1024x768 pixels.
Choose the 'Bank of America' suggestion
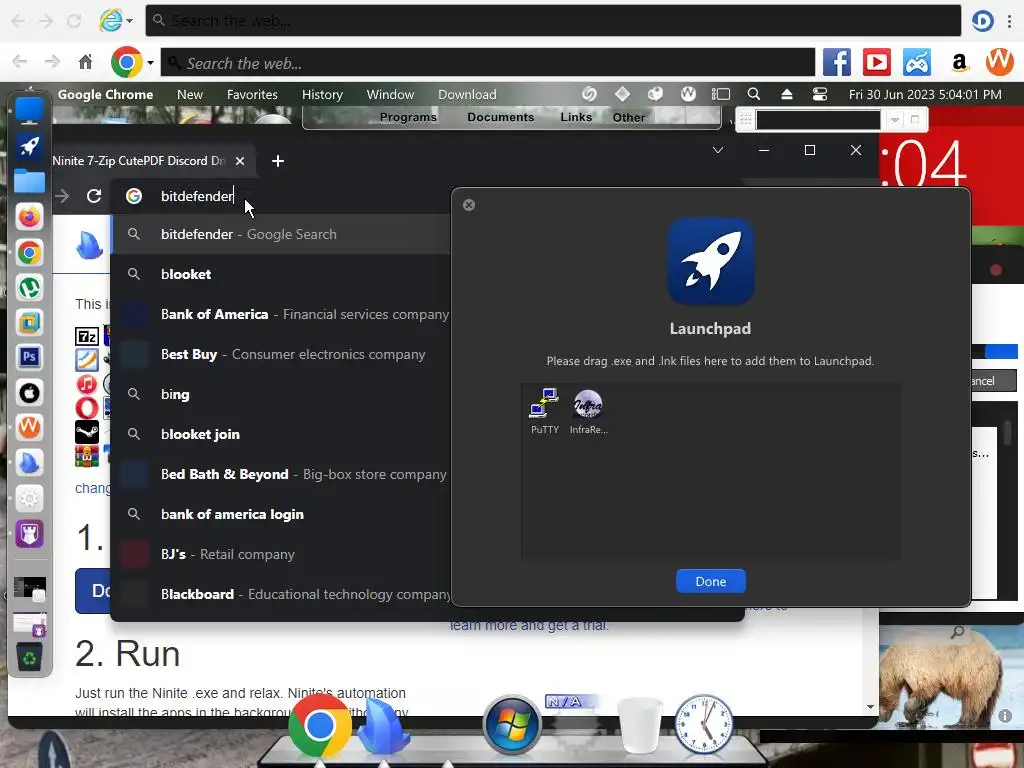click(x=281, y=314)
